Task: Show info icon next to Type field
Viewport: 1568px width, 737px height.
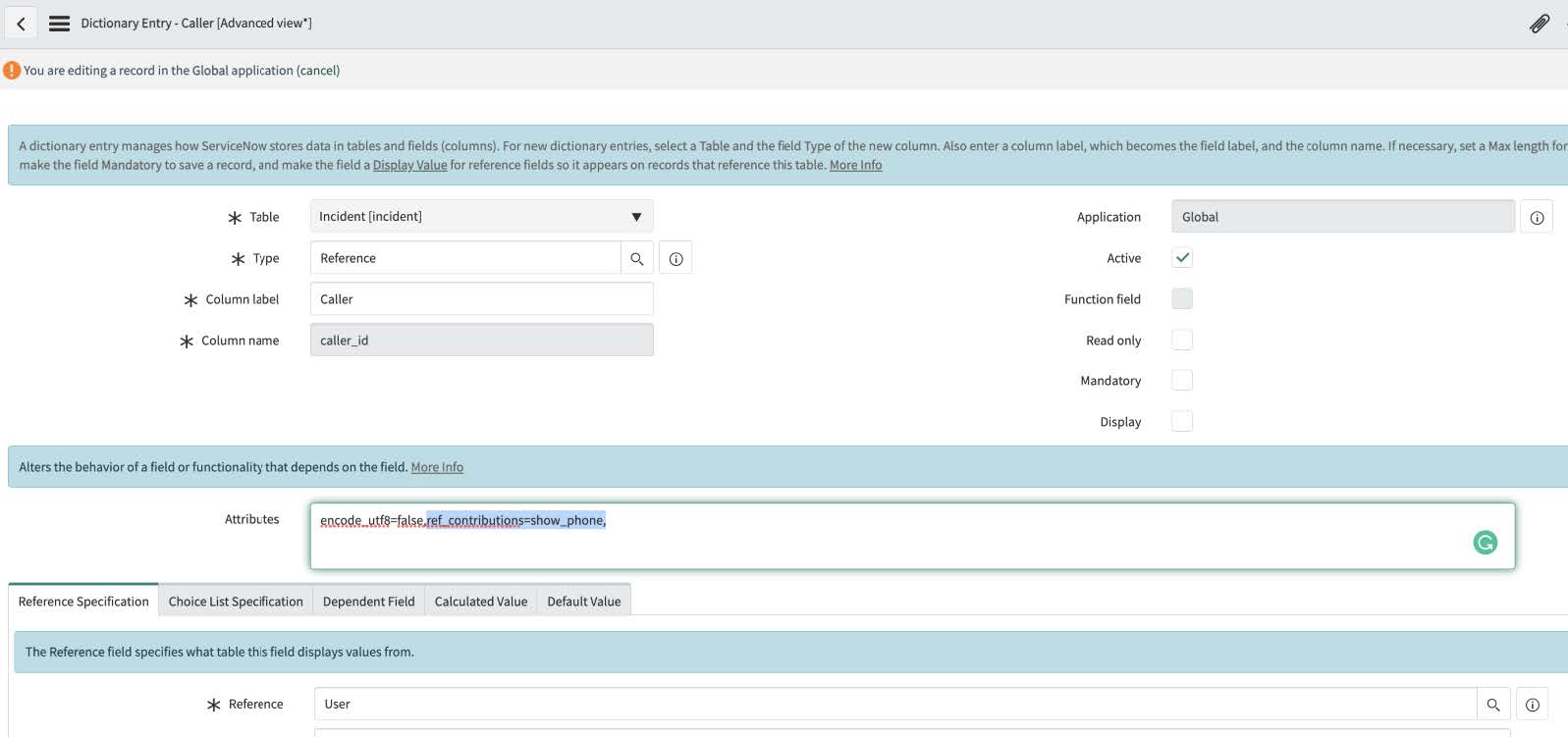Action: coord(676,258)
